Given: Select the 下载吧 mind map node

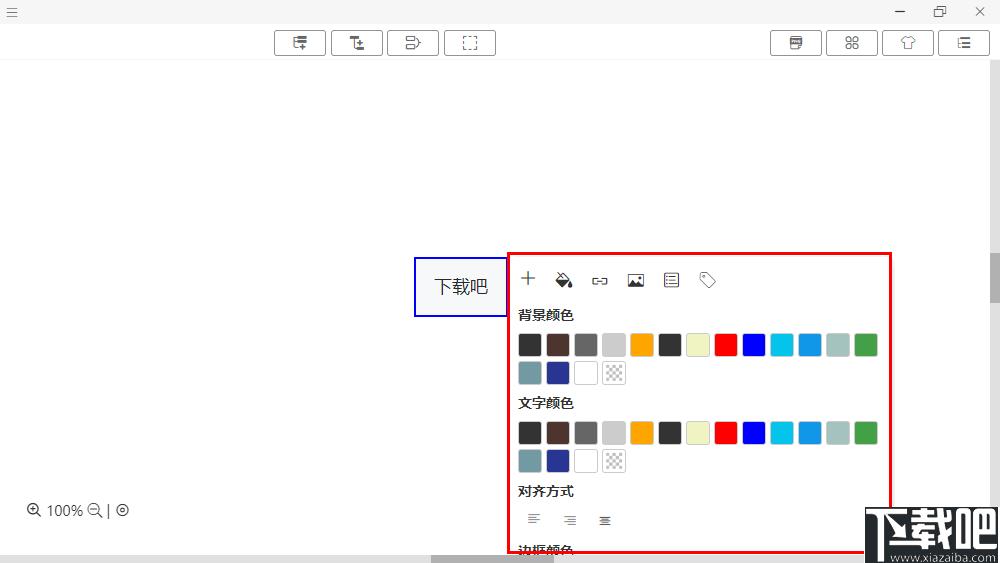Looking at the screenshot, I should (x=460, y=287).
